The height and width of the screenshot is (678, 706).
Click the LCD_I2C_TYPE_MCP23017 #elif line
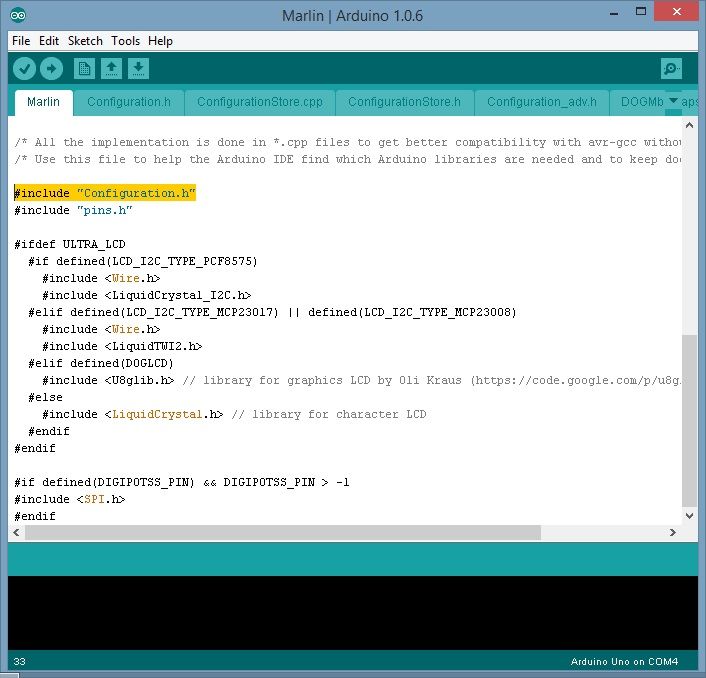click(272, 312)
